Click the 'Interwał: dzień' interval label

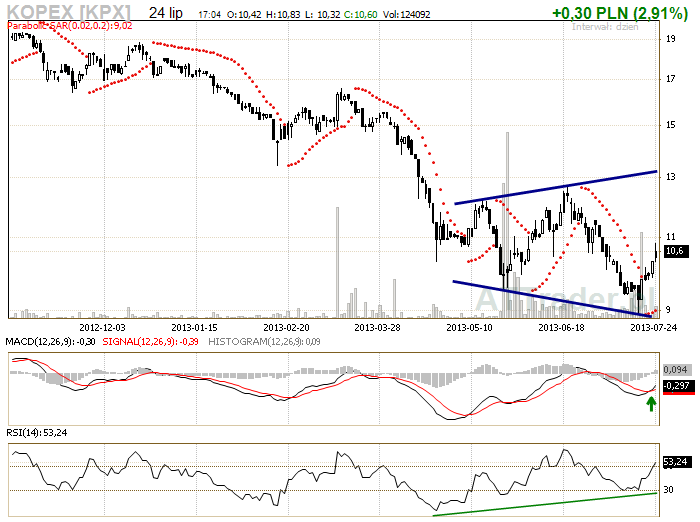click(x=605, y=26)
